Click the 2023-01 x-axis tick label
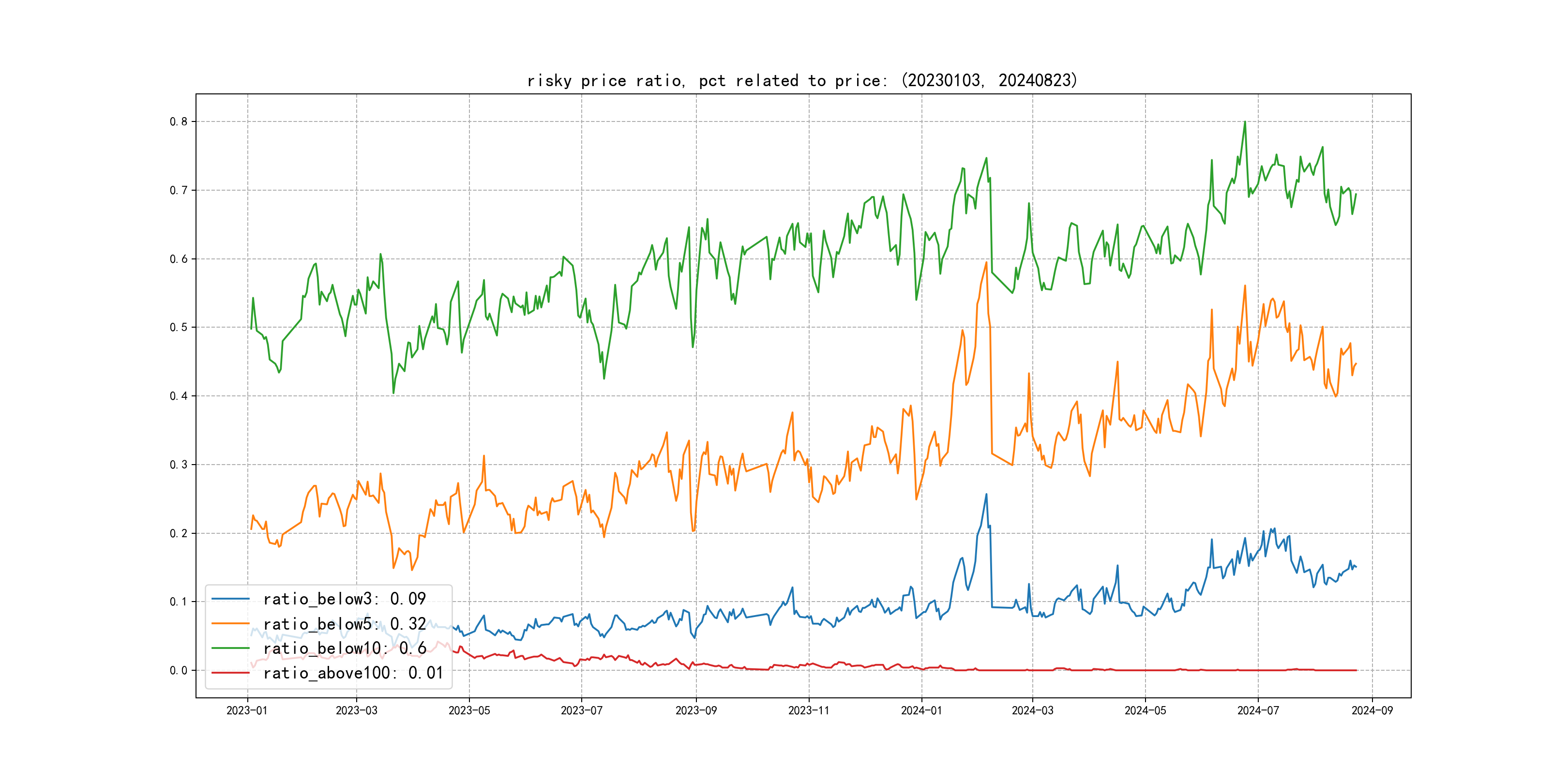This screenshot has width=1568, height=784. coord(246,710)
